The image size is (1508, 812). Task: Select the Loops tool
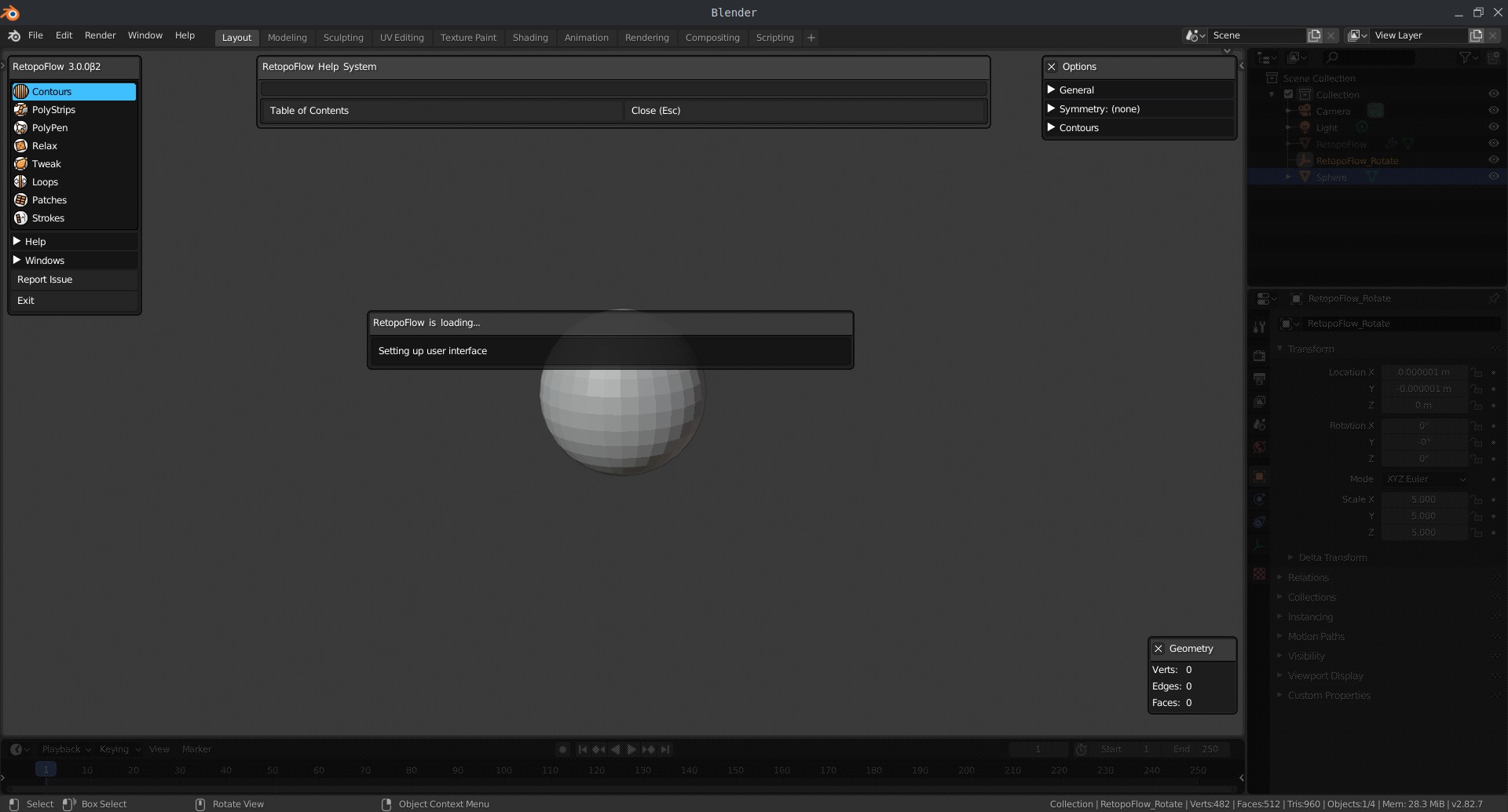[x=74, y=182]
